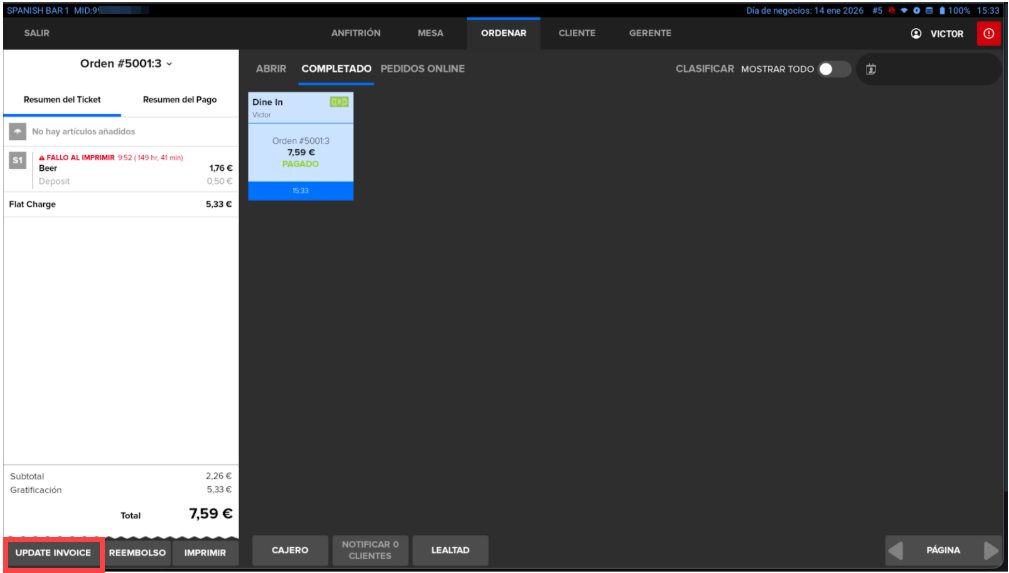Click the Victor user profile icon
This screenshot has height=573, width=1009.
916,34
